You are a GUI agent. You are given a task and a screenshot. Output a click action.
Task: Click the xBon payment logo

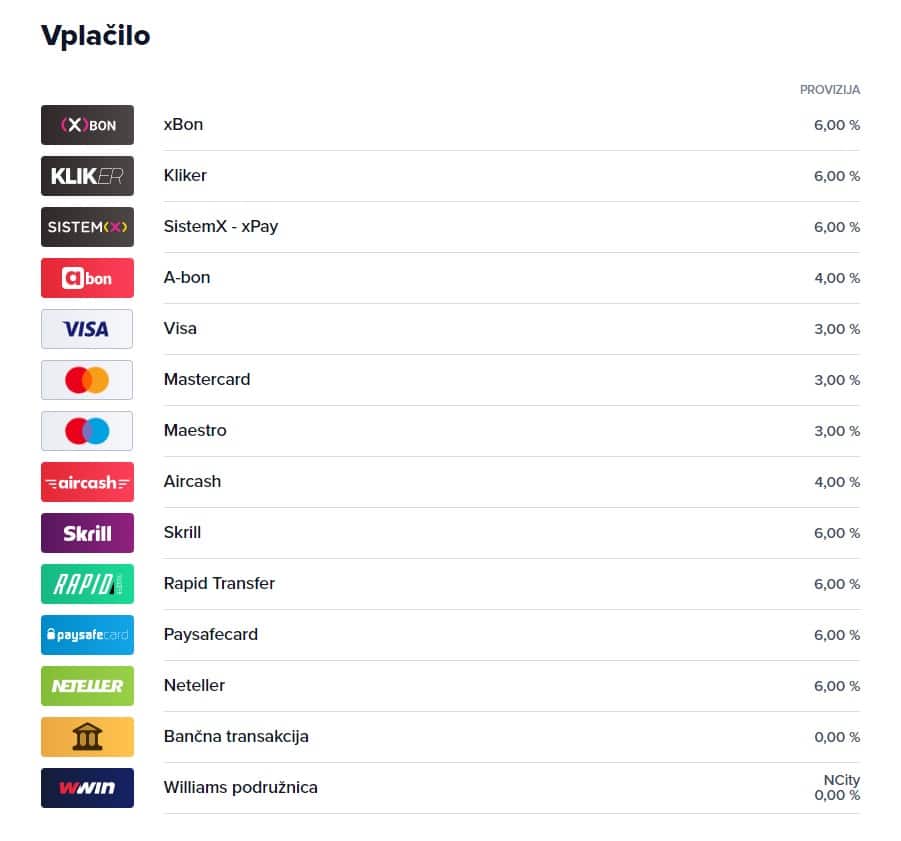[x=87, y=125]
